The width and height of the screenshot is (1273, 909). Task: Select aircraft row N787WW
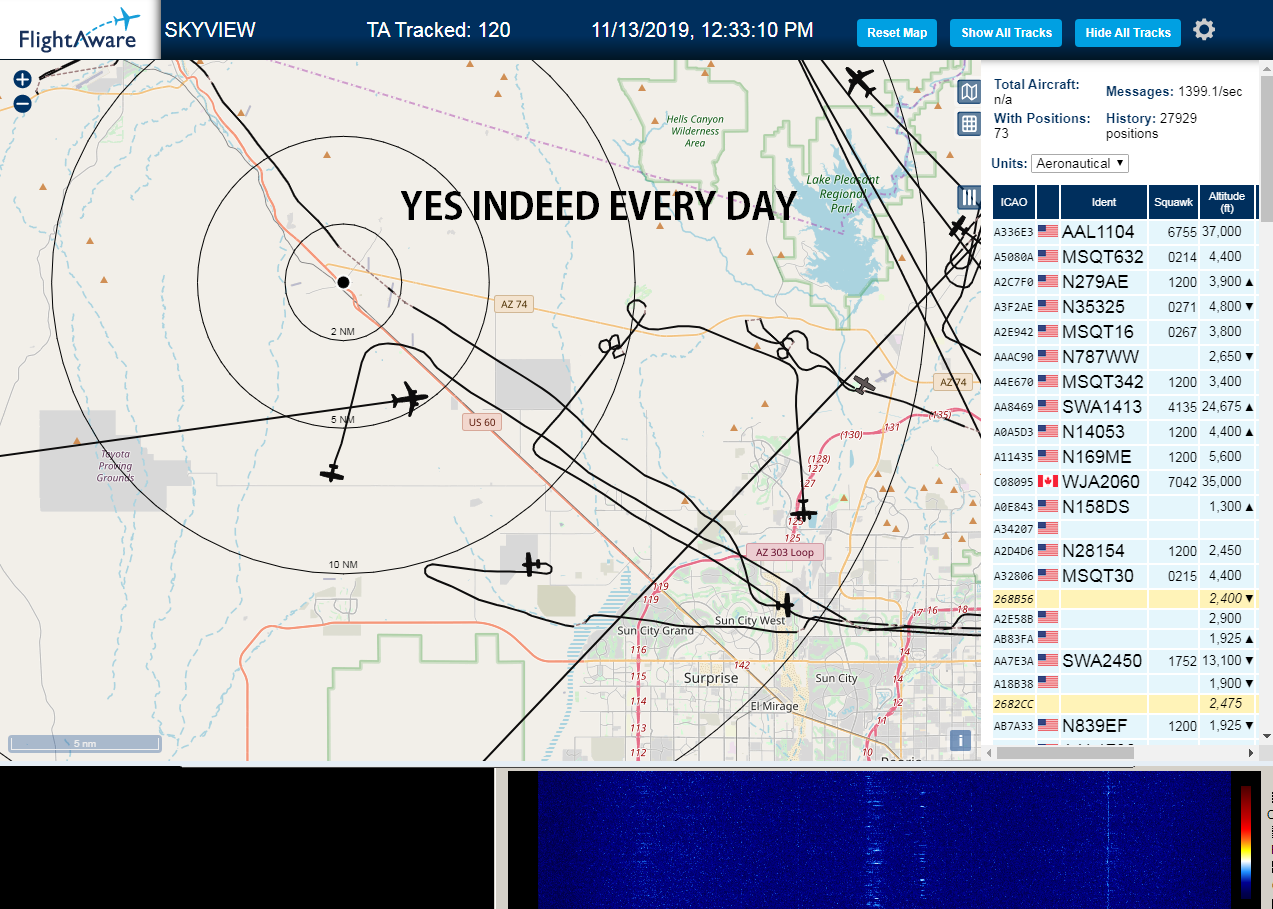(x=1124, y=356)
